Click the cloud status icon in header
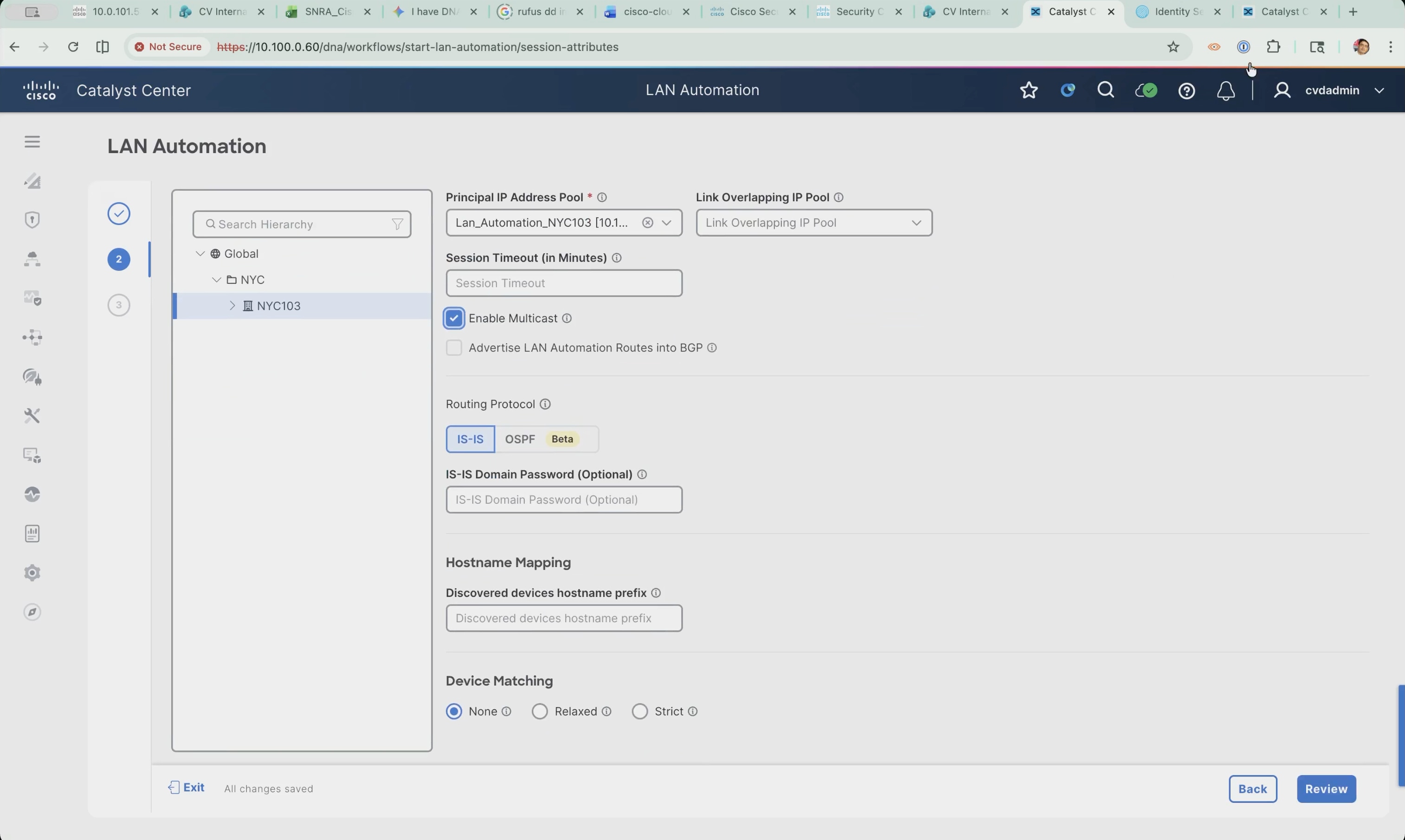1405x840 pixels. click(x=1146, y=90)
